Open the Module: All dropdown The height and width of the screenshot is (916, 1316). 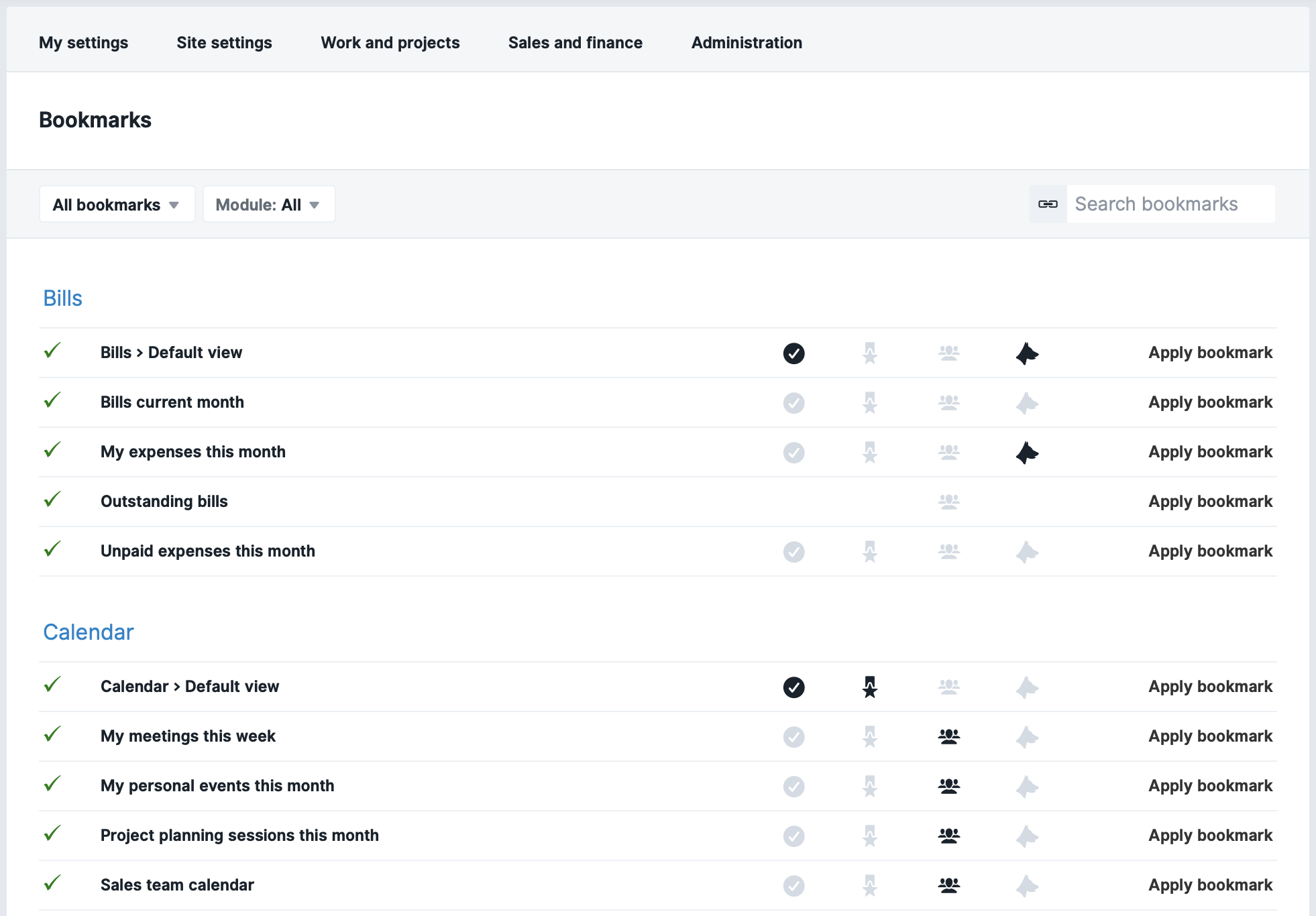pos(269,205)
